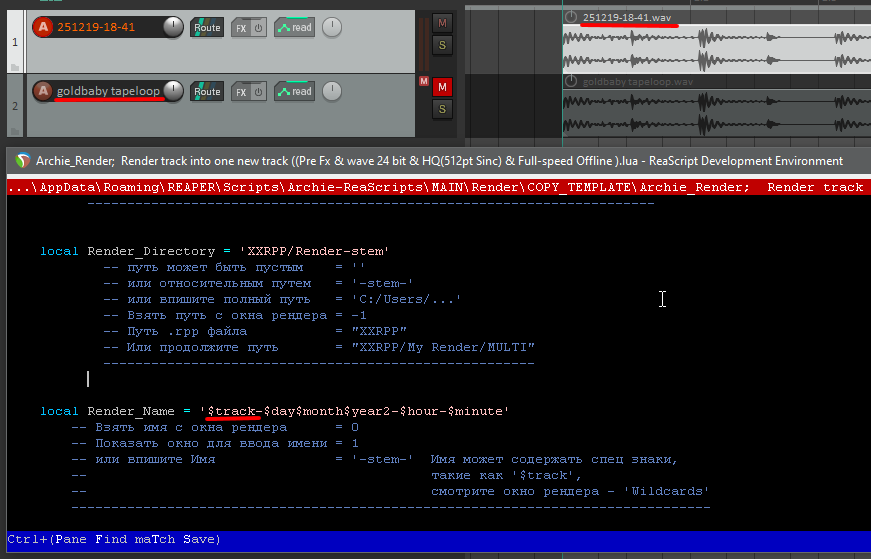Screen dimensions: 871x559
Task: Select track name goldbaby tapeloop
Action: click(108, 91)
